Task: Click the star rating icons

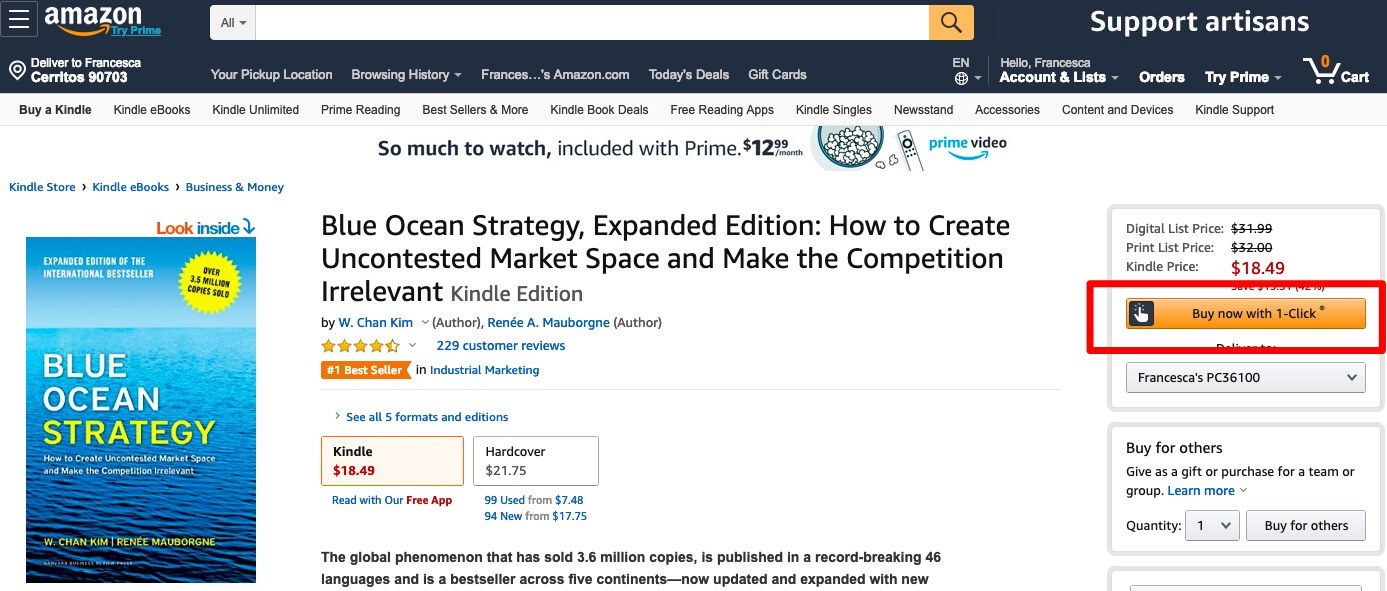Action: [360, 346]
